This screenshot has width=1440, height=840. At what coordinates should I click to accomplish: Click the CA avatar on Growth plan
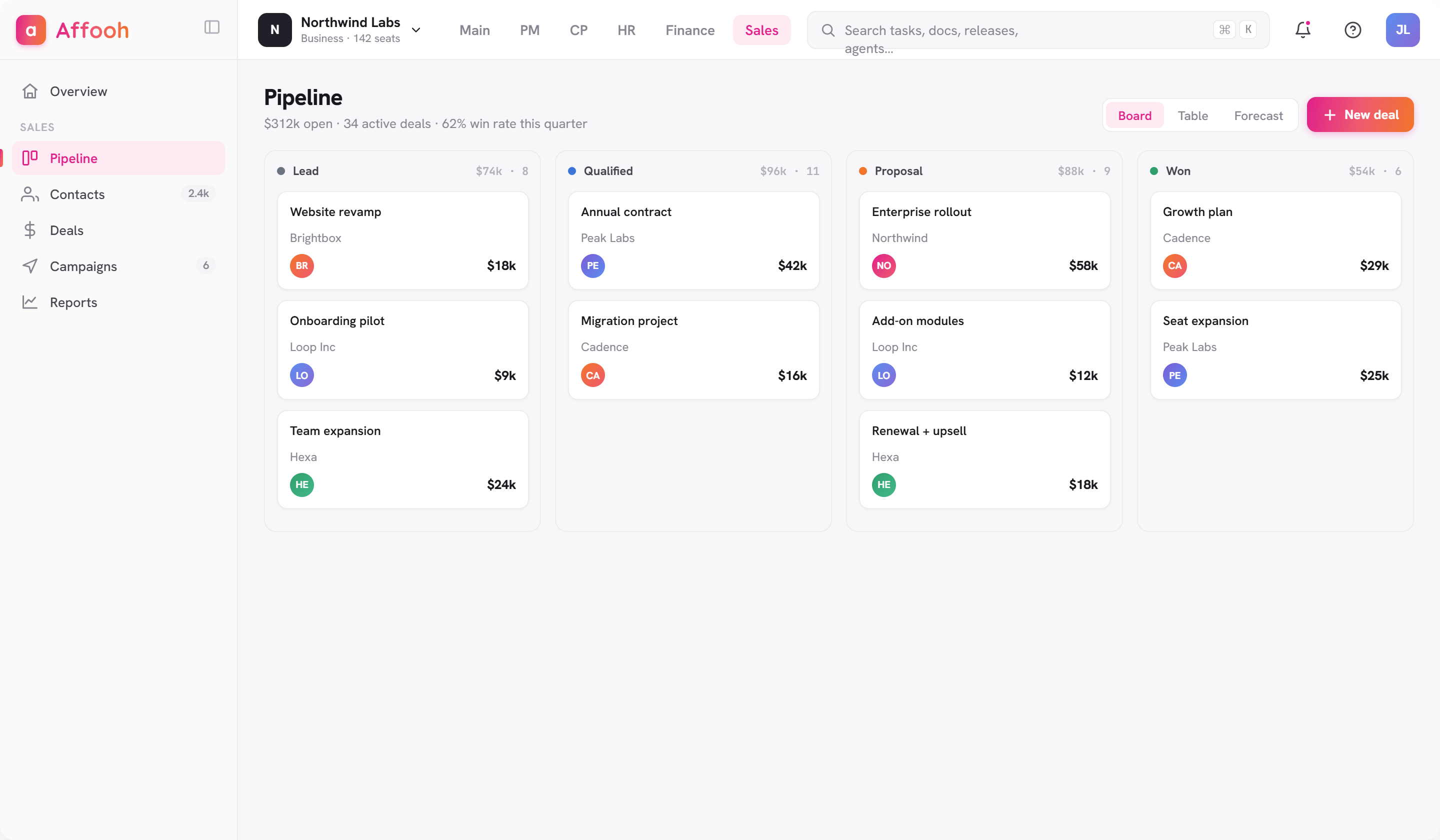1174,265
